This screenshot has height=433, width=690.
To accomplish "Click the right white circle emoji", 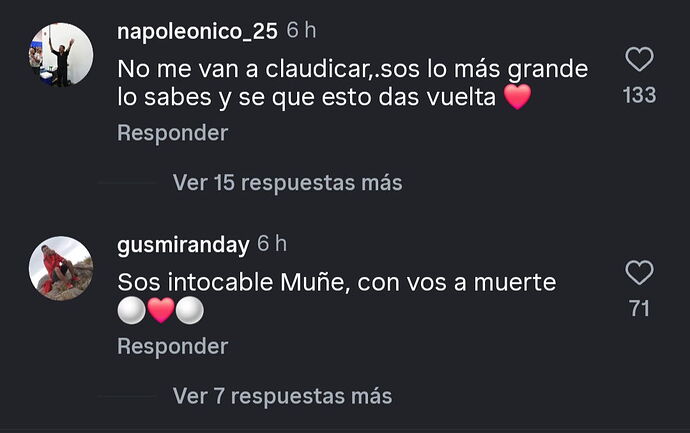I will pos(190,312).
